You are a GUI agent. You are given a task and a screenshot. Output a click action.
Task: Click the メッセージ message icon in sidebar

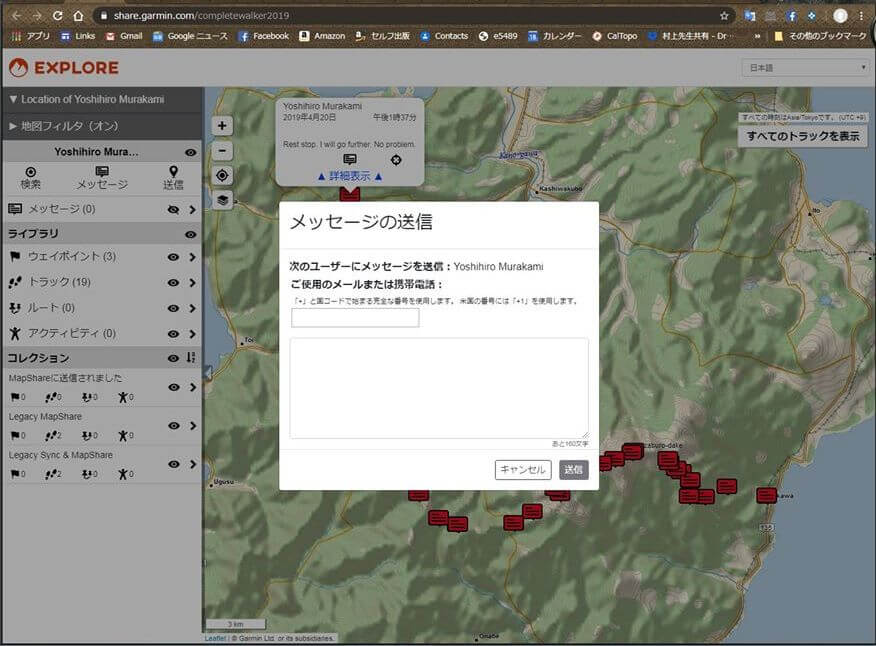coord(102,171)
